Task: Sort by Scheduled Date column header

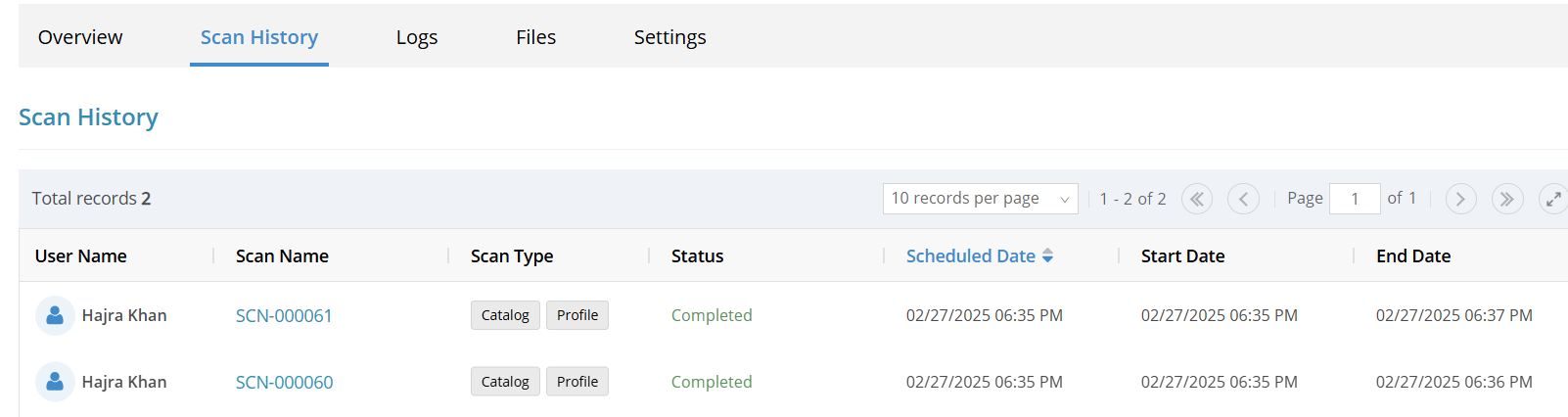Action: [971, 255]
